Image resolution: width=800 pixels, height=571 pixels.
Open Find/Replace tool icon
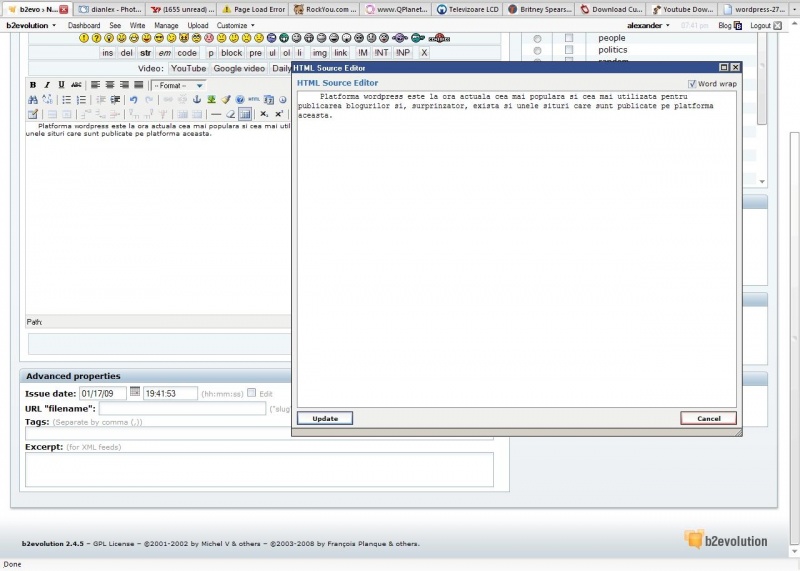pos(47,100)
